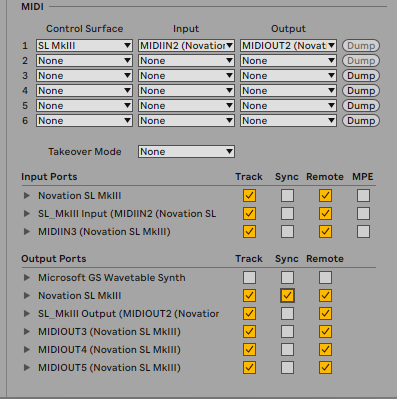Viewport: 397px width, 399px height.
Task: Open Output dropdown in row 3
Action: (x=288, y=76)
